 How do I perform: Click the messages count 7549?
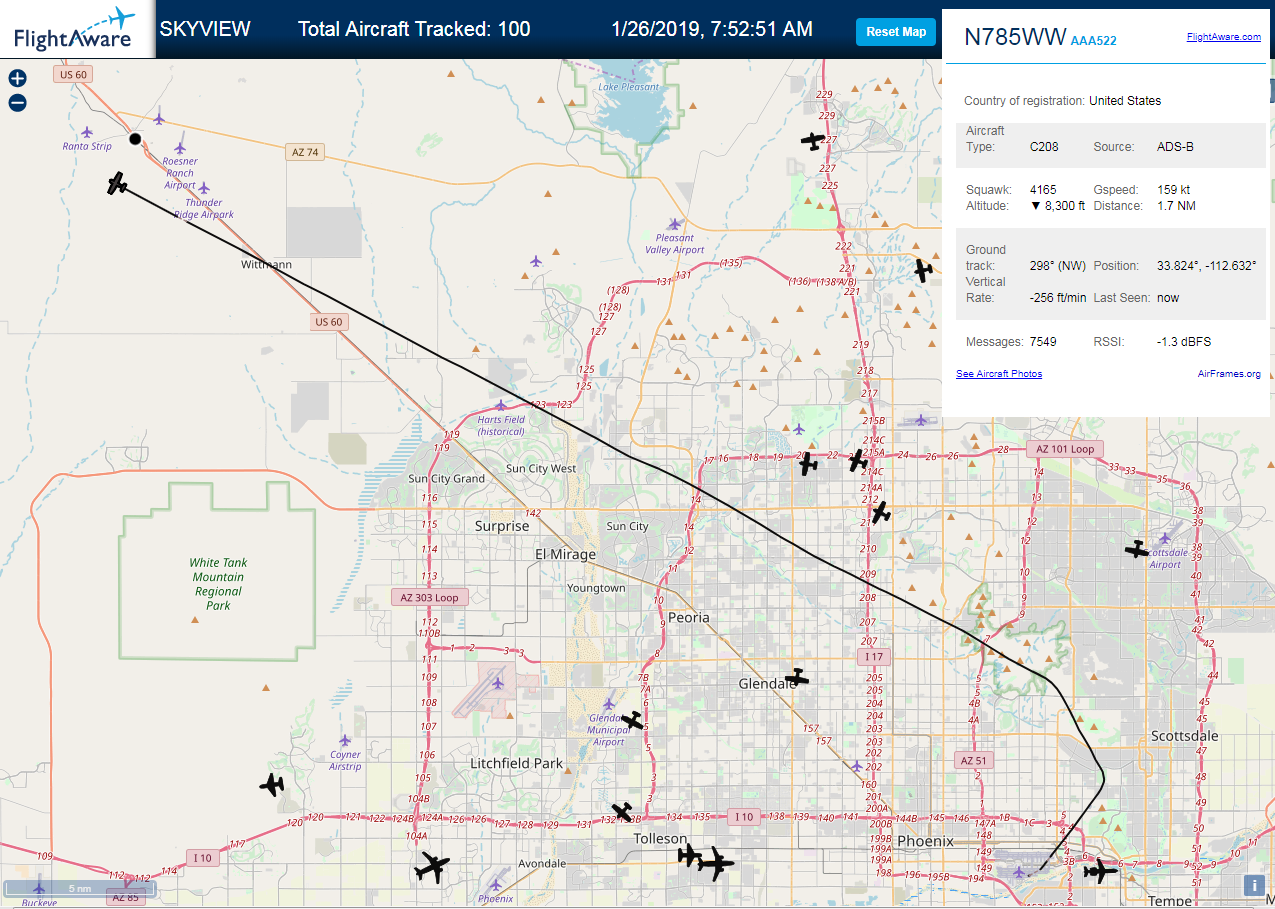point(1043,342)
